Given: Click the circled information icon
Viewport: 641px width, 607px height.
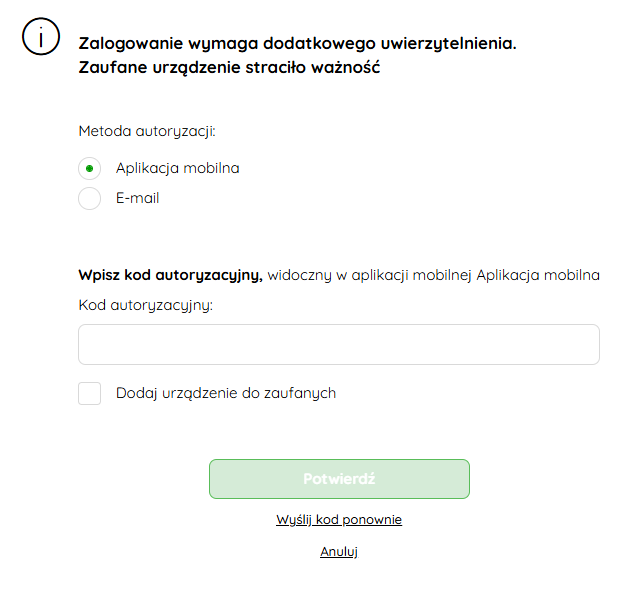Looking at the screenshot, I should click(41, 36).
